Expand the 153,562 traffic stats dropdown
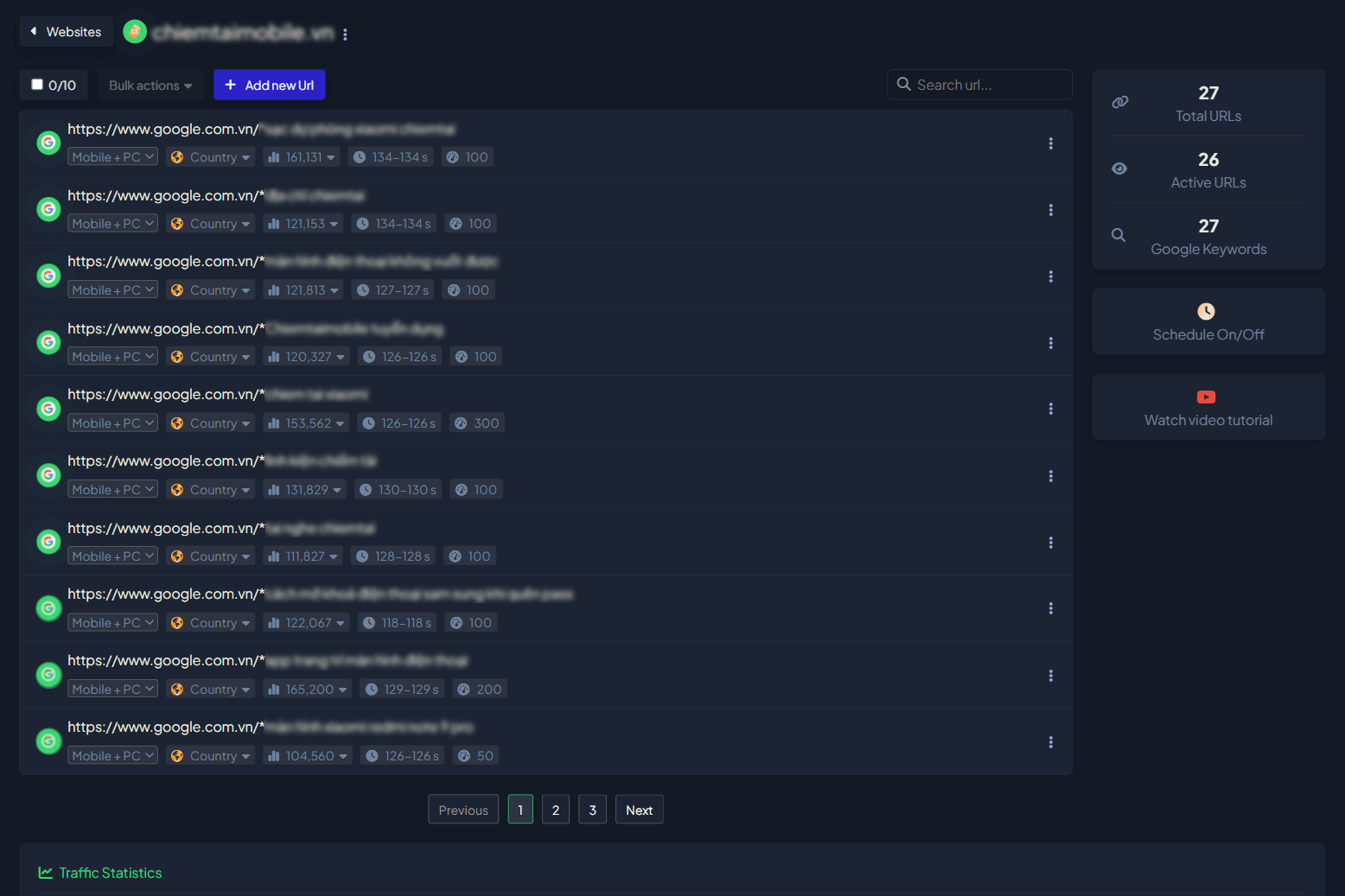Screen dimensions: 1345x896 click(x=307, y=423)
